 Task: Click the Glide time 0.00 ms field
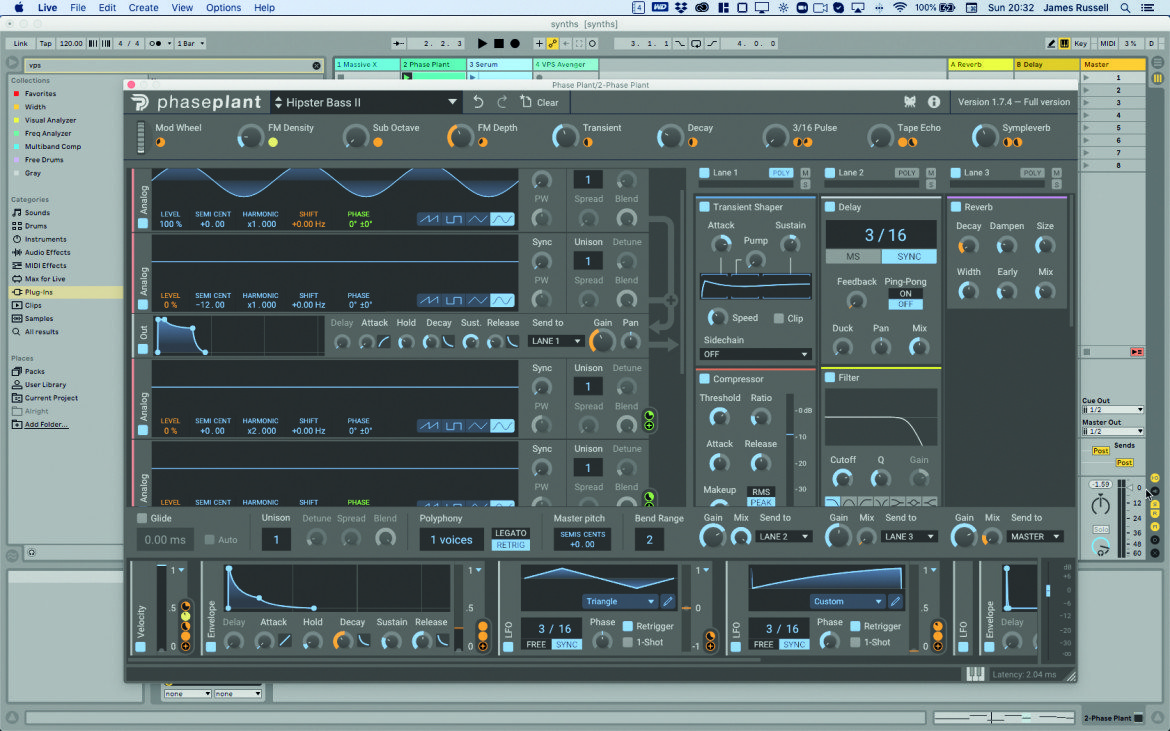pyautogui.click(x=165, y=539)
